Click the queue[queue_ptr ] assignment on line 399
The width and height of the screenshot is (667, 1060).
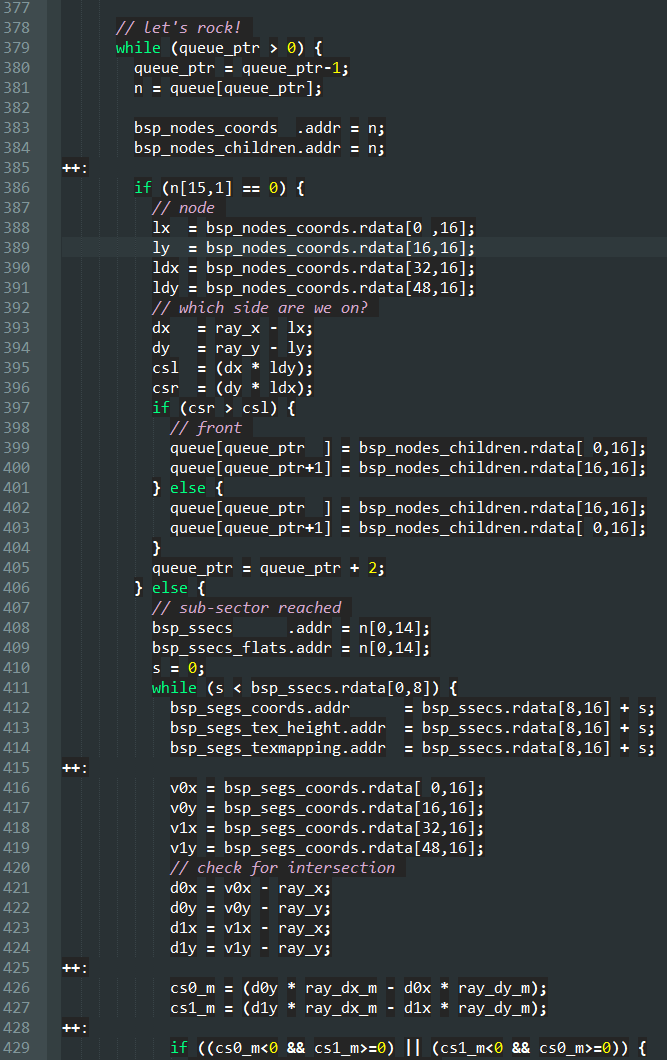tap(408, 448)
